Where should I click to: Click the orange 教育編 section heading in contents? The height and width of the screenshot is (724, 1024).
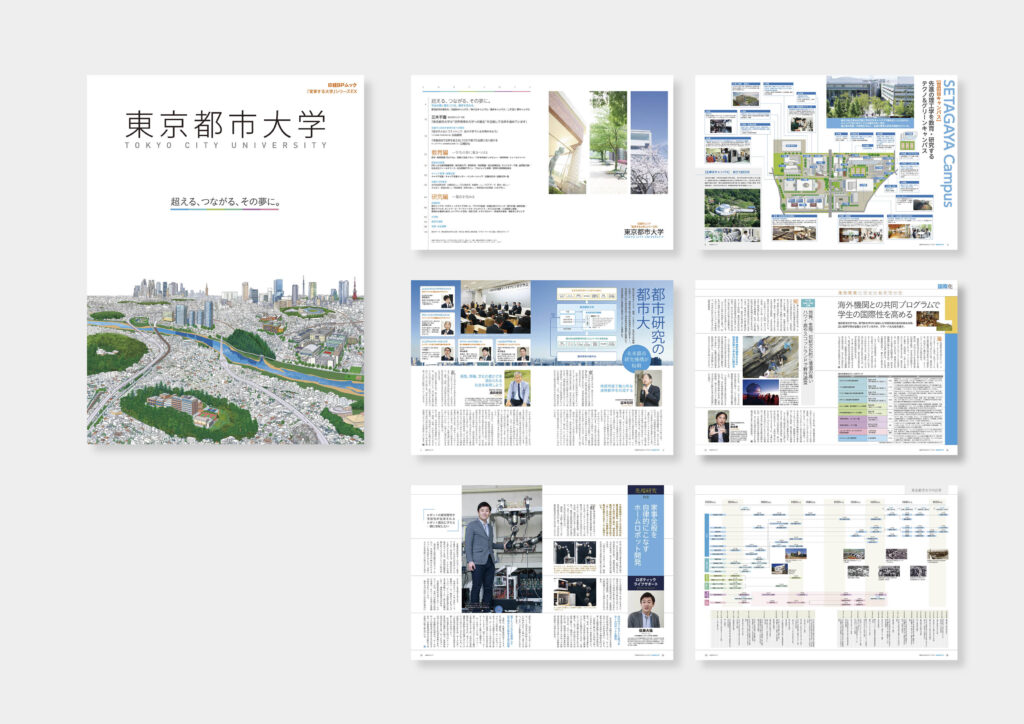coord(439,153)
